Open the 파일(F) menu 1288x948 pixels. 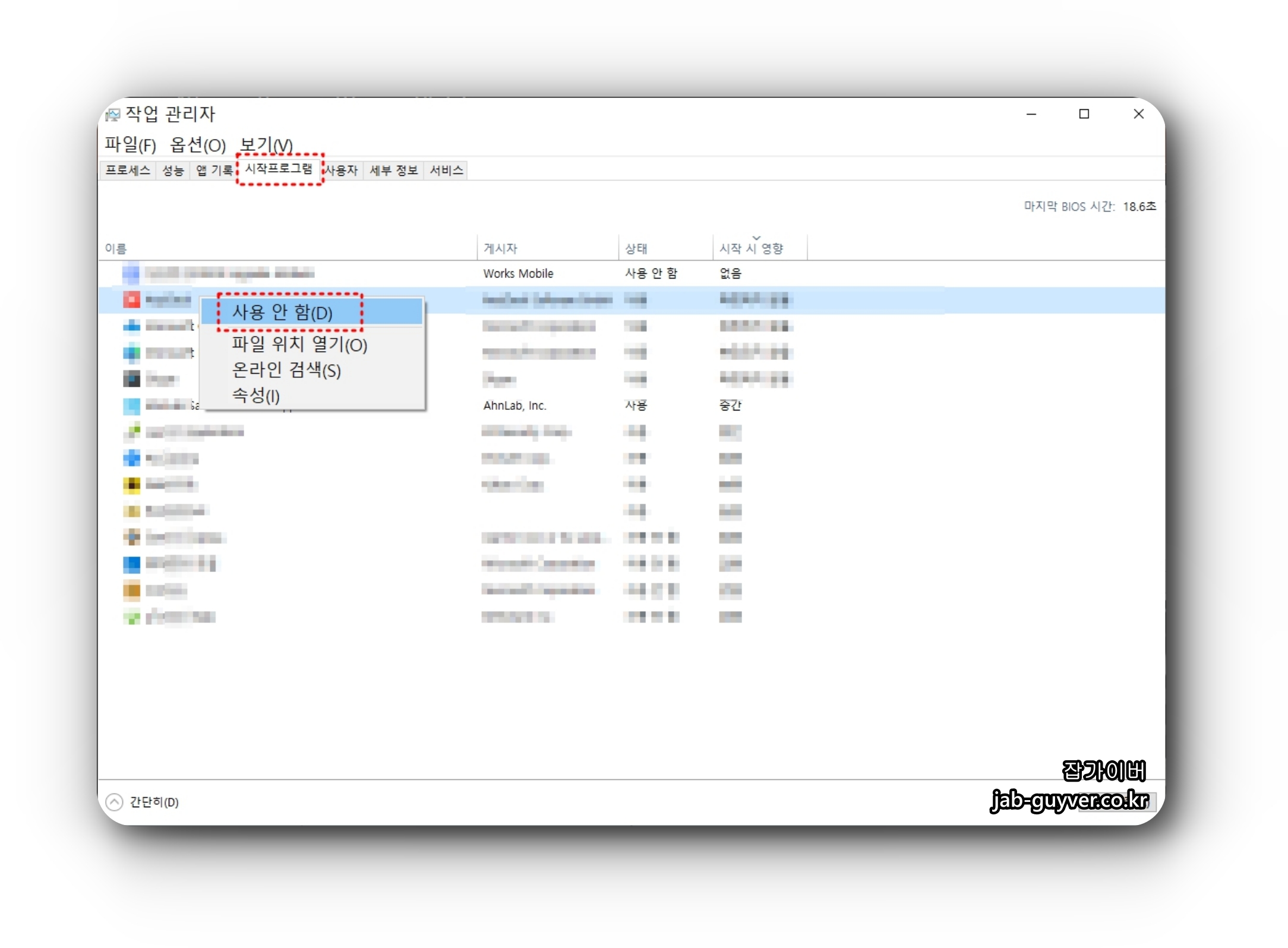point(130,144)
